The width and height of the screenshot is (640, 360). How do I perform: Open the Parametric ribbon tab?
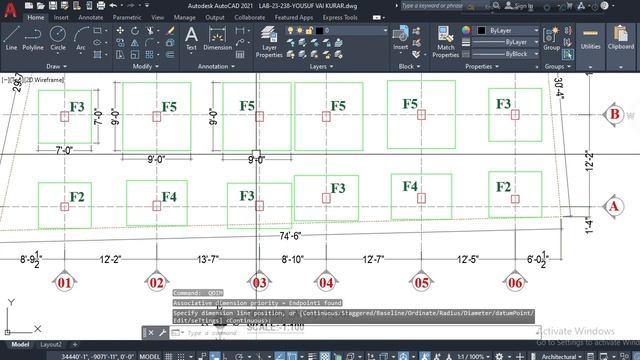(127, 17)
